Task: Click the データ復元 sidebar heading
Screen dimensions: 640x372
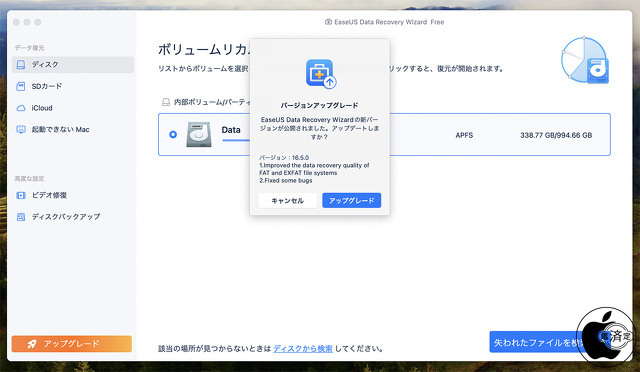Action: 29,48
